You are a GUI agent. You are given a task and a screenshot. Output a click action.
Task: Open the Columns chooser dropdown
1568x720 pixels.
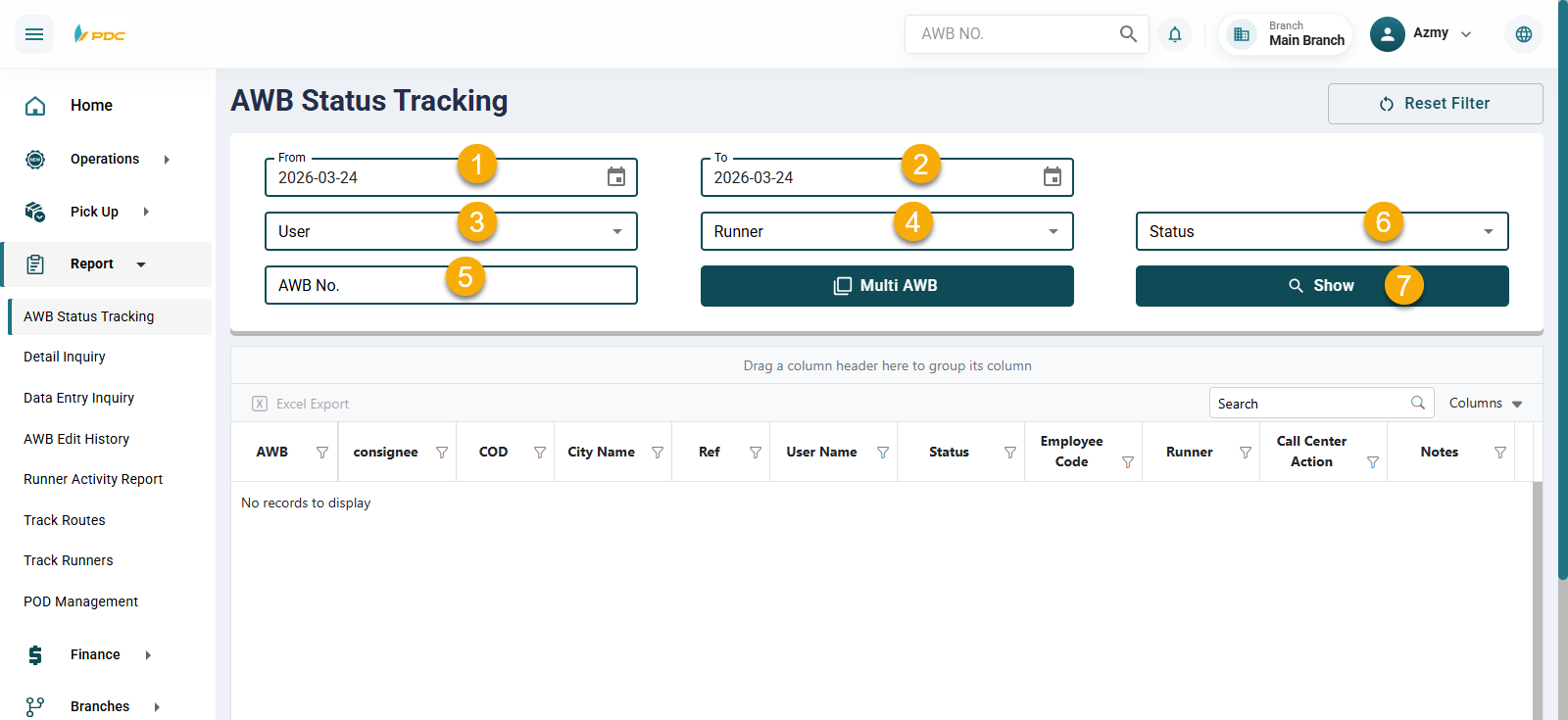[1486, 404]
